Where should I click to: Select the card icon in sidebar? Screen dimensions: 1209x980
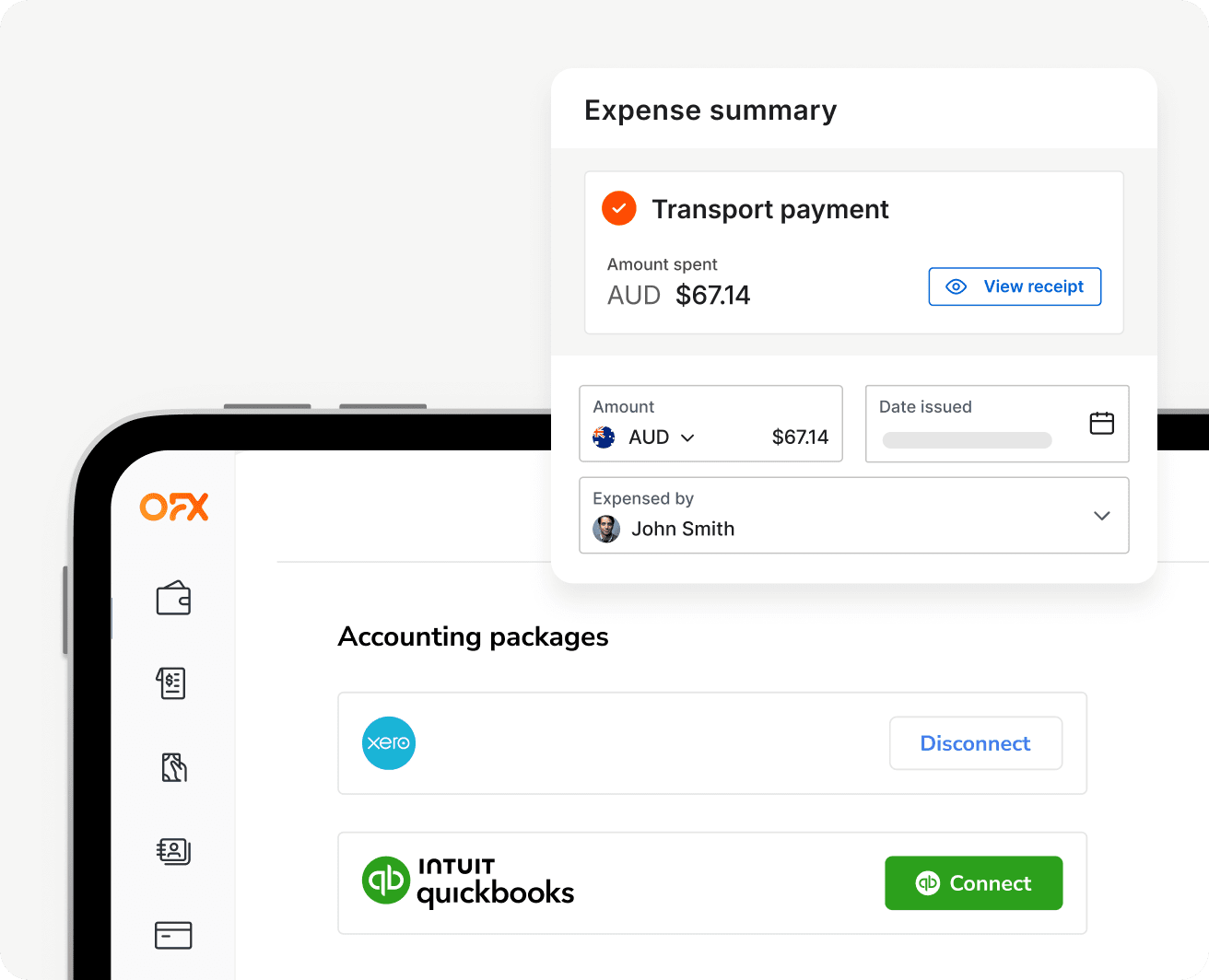tap(173, 935)
